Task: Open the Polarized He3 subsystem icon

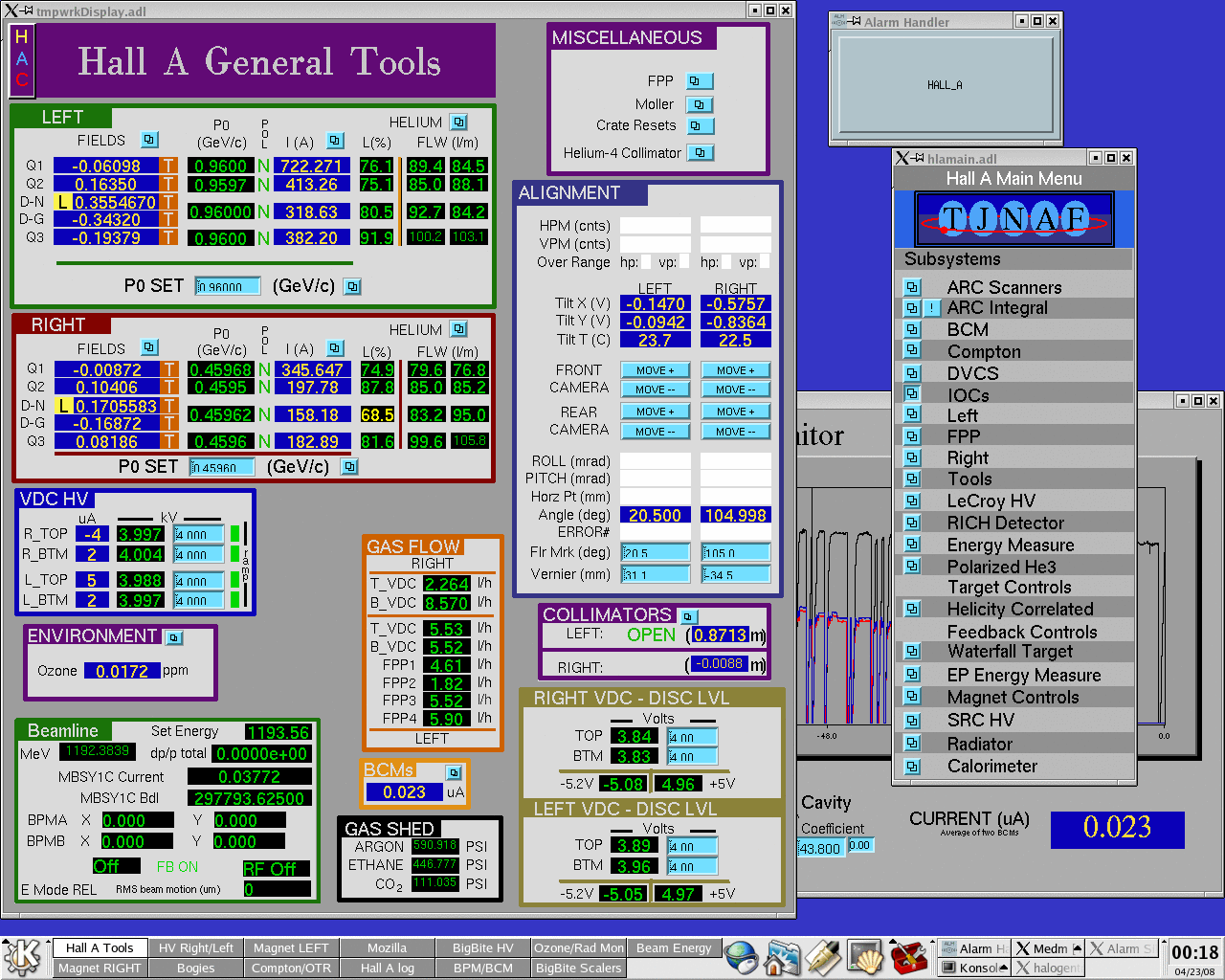Action: (912, 567)
